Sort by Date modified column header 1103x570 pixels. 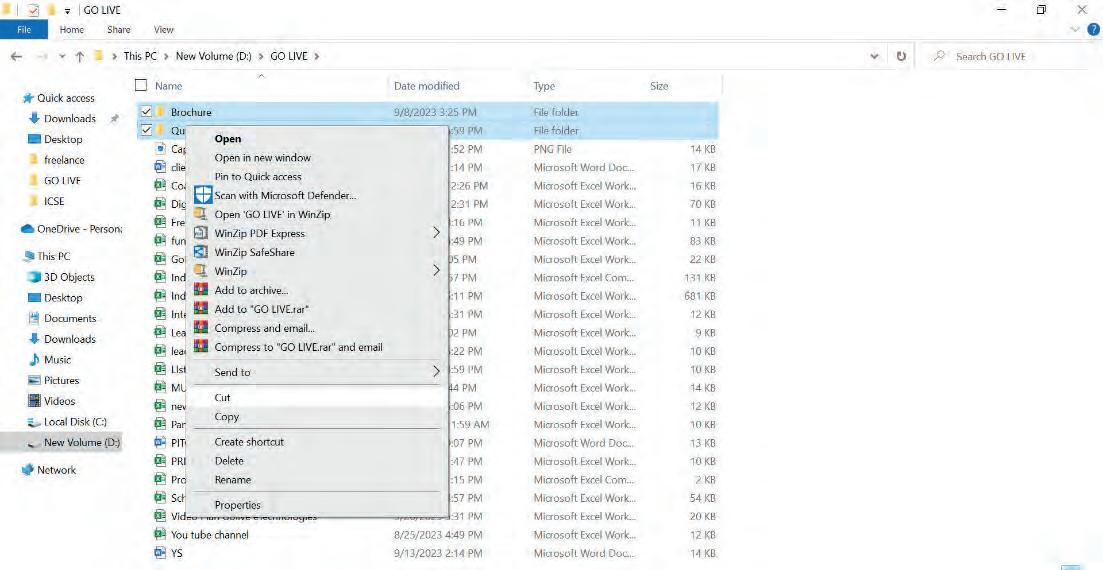(x=426, y=86)
